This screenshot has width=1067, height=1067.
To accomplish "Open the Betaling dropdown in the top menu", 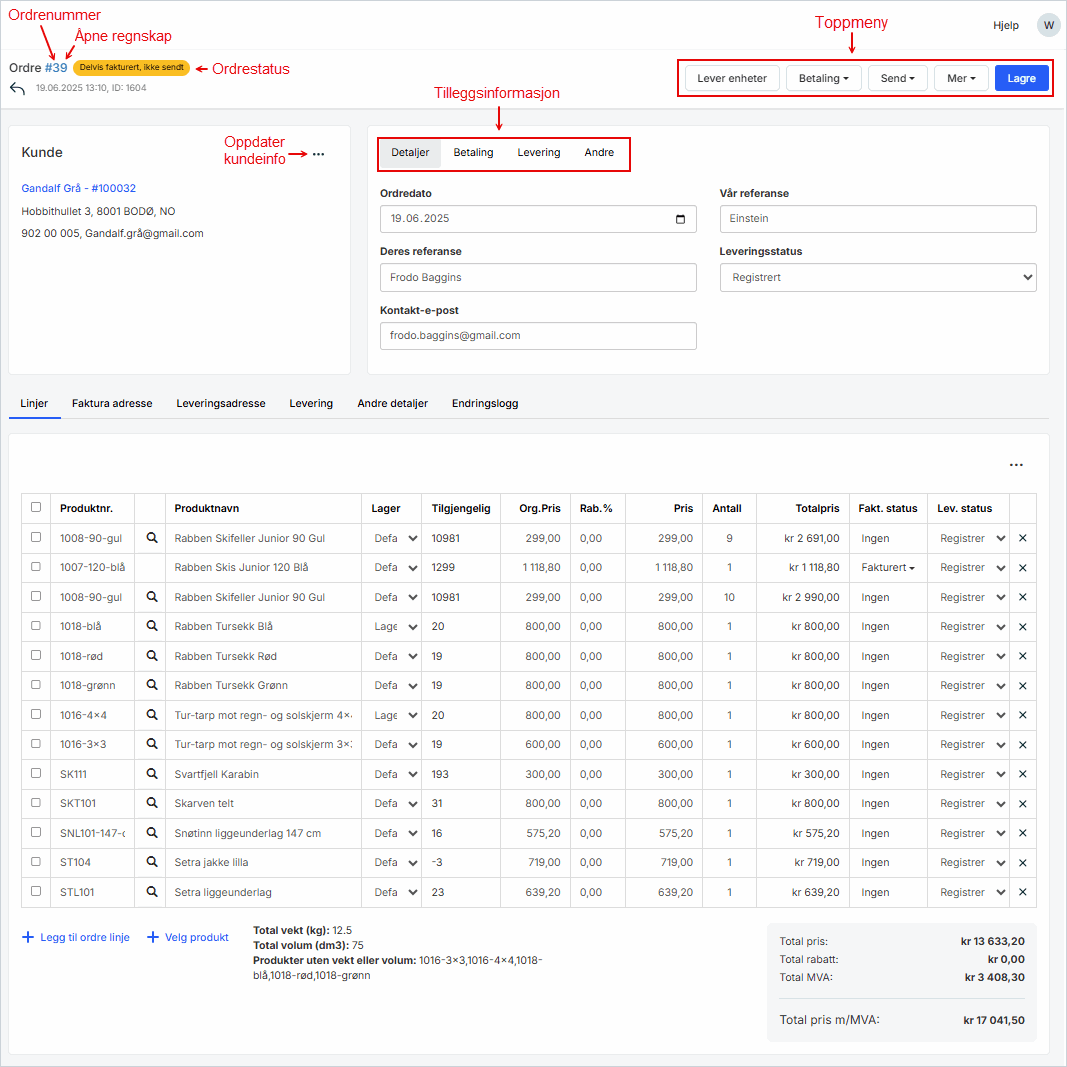I will (823, 78).
